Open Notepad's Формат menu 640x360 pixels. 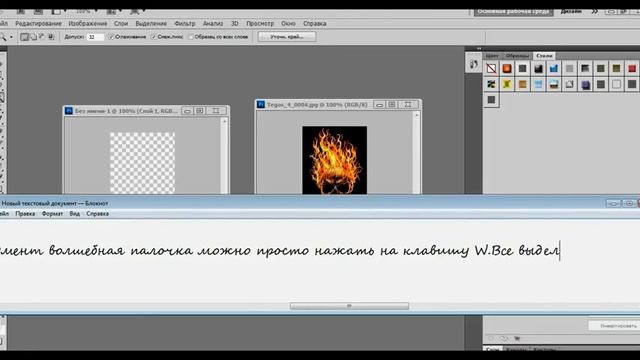click(x=52, y=213)
